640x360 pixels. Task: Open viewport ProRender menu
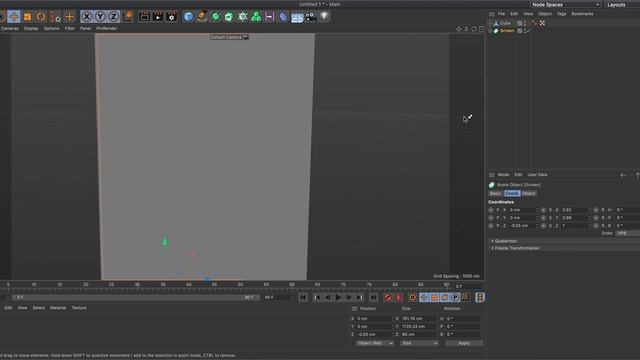[x=107, y=29]
